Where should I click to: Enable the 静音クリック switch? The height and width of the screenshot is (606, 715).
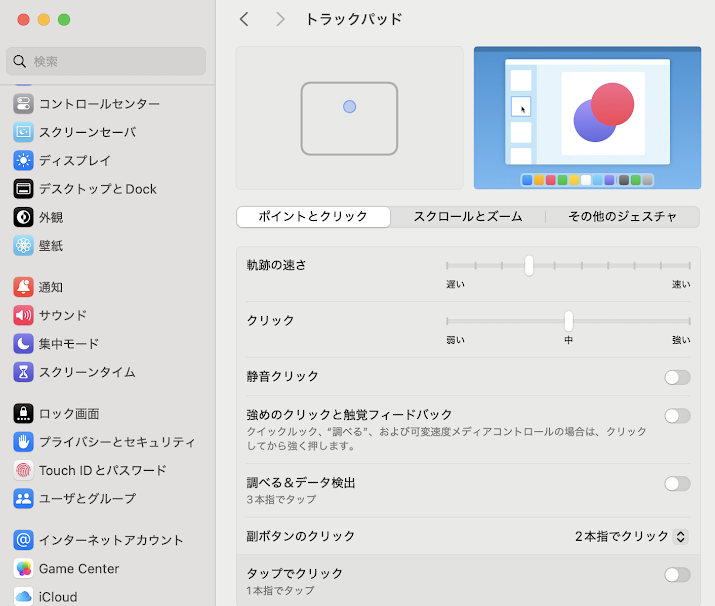tap(677, 377)
